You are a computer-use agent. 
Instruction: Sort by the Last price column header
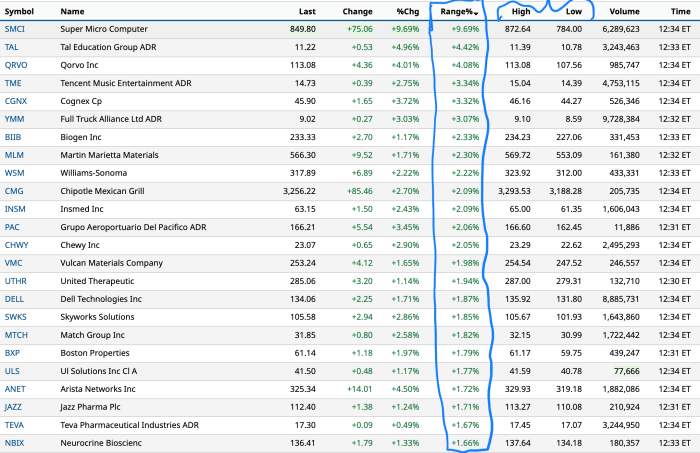click(308, 11)
